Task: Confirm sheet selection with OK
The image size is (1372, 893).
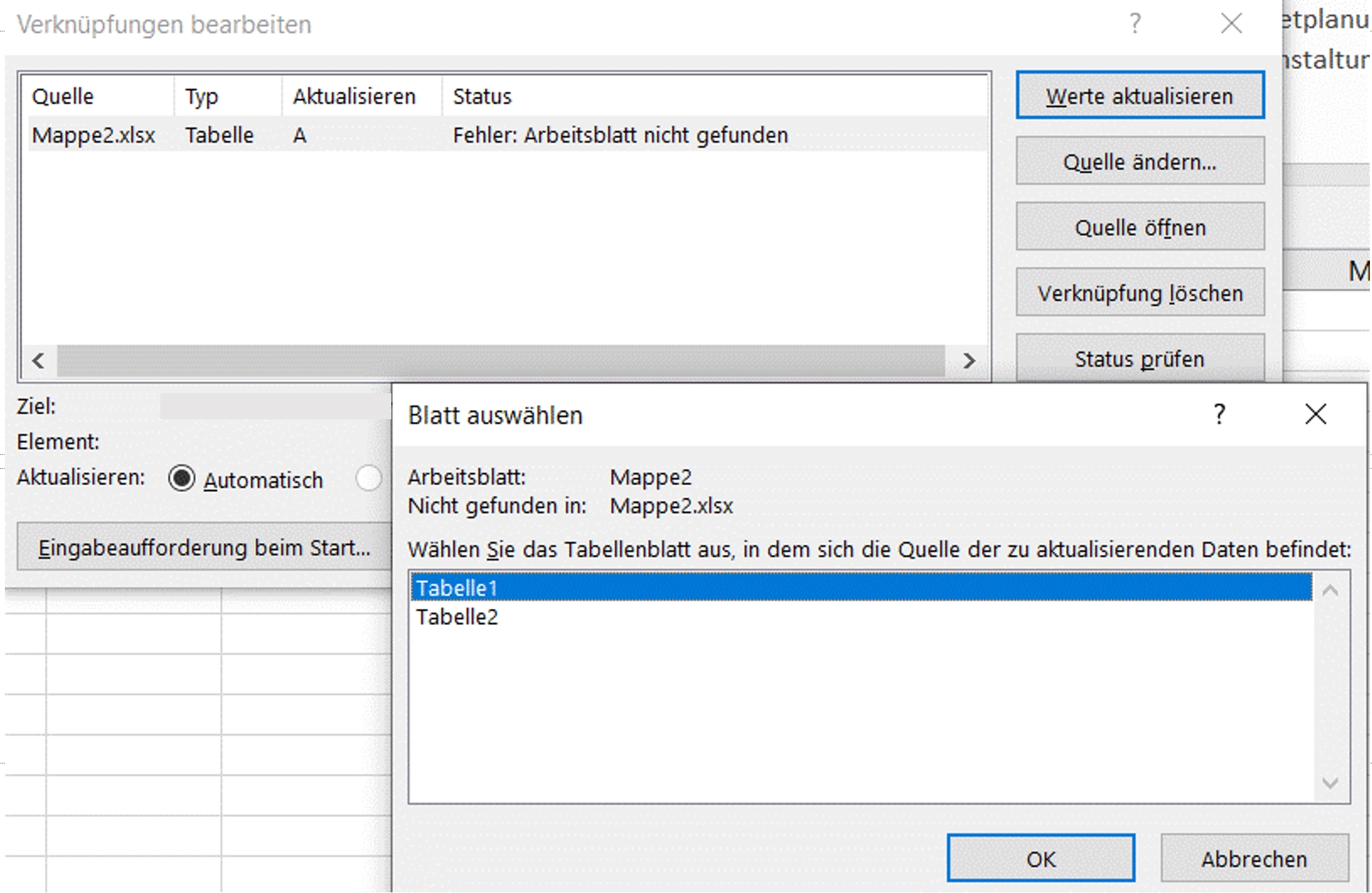Action: (1042, 857)
